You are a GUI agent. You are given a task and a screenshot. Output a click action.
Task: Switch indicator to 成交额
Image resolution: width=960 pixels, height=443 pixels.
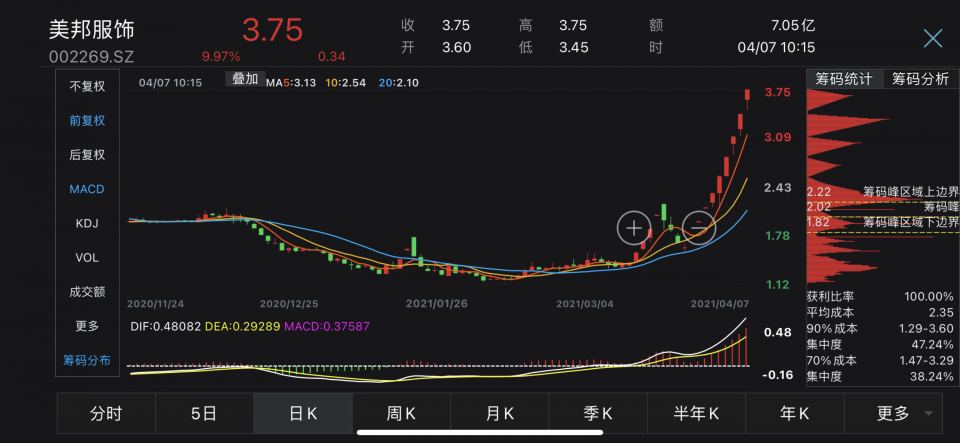87,292
